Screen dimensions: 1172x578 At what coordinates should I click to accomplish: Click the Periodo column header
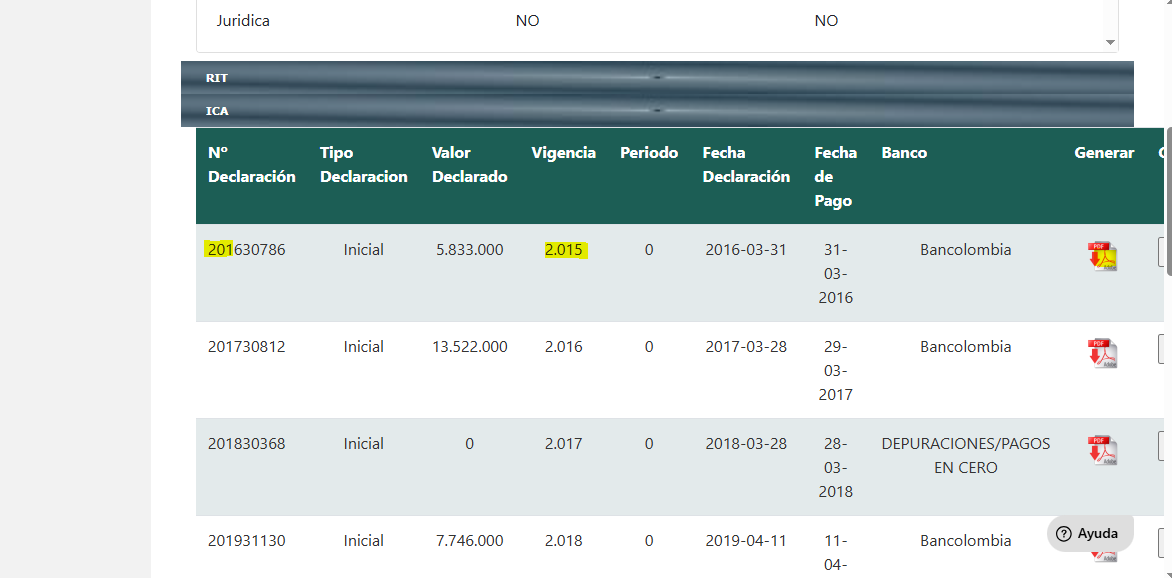[x=649, y=153]
